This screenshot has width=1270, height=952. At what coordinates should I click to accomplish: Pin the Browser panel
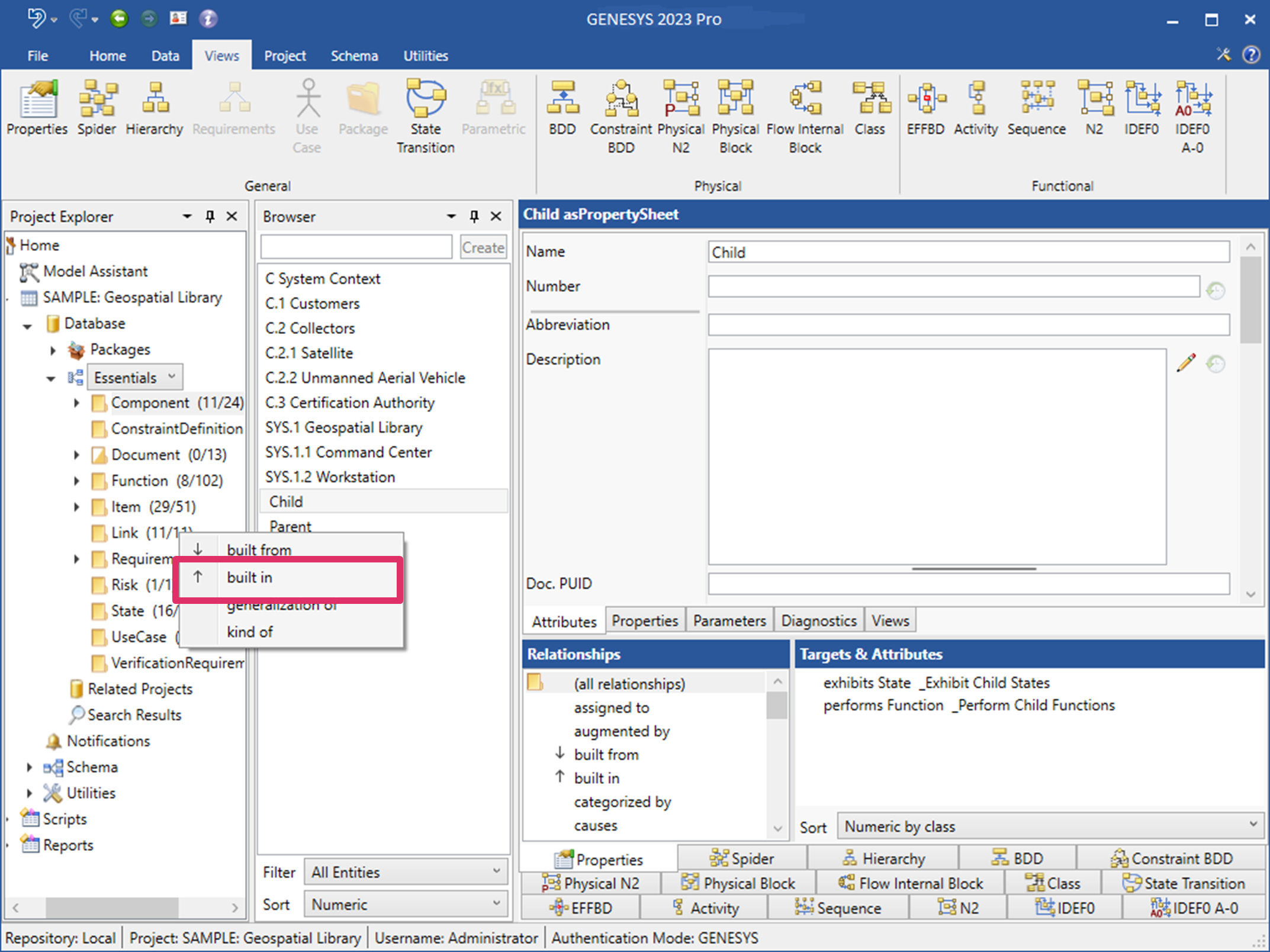[474, 217]
